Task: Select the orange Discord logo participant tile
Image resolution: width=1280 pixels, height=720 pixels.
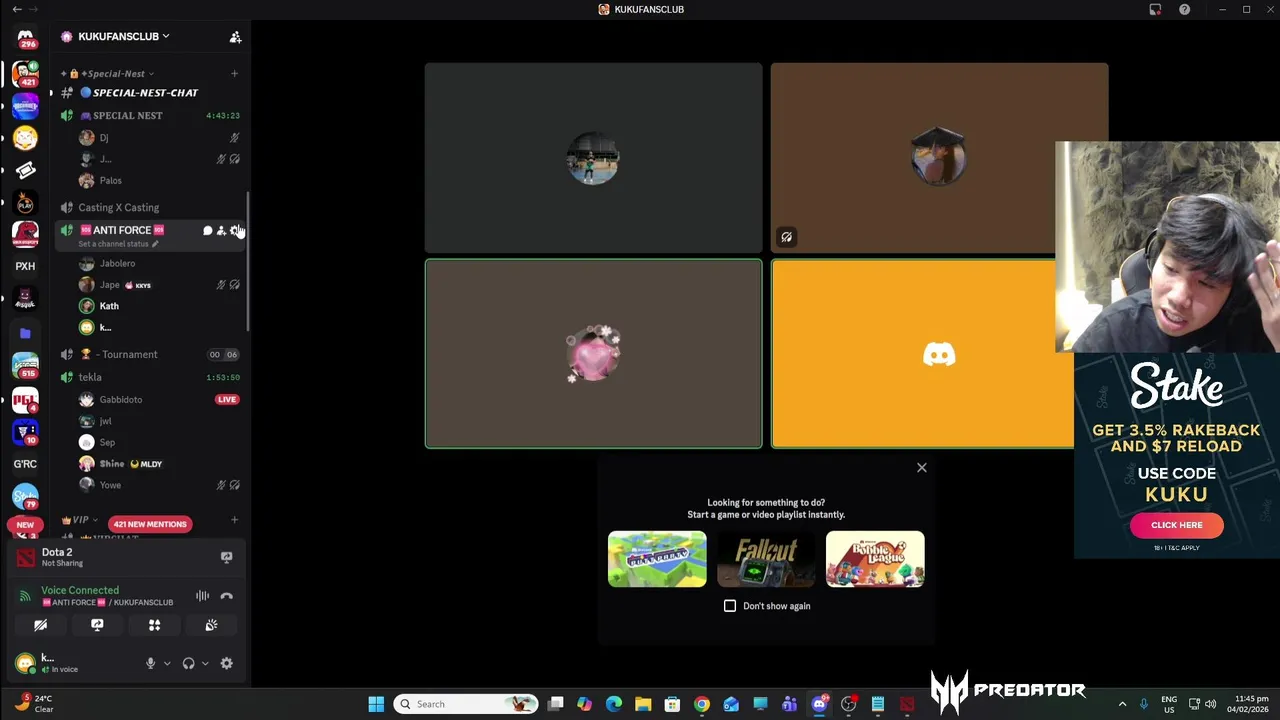Action: 922,354
